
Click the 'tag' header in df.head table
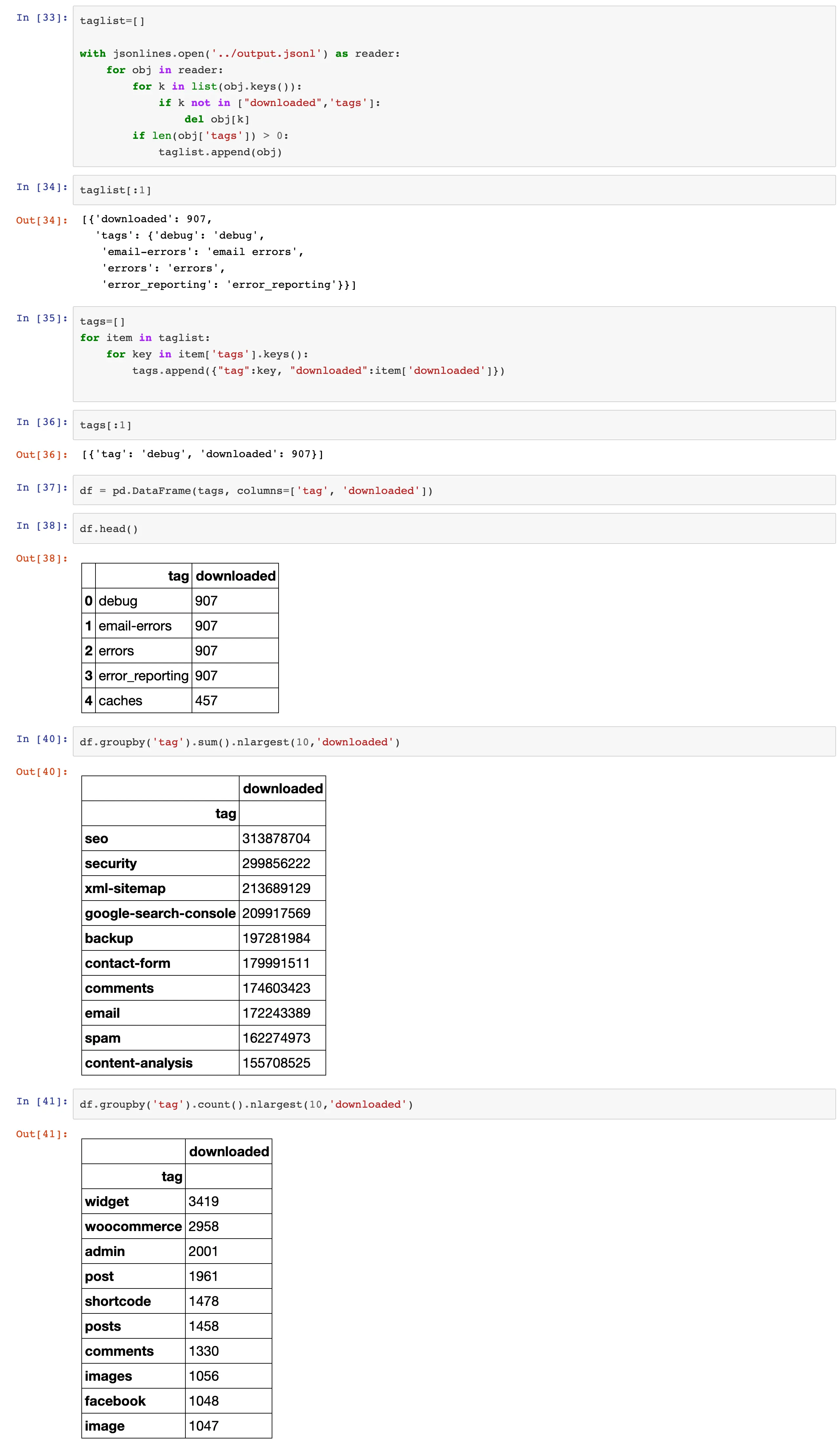[178, 576]
